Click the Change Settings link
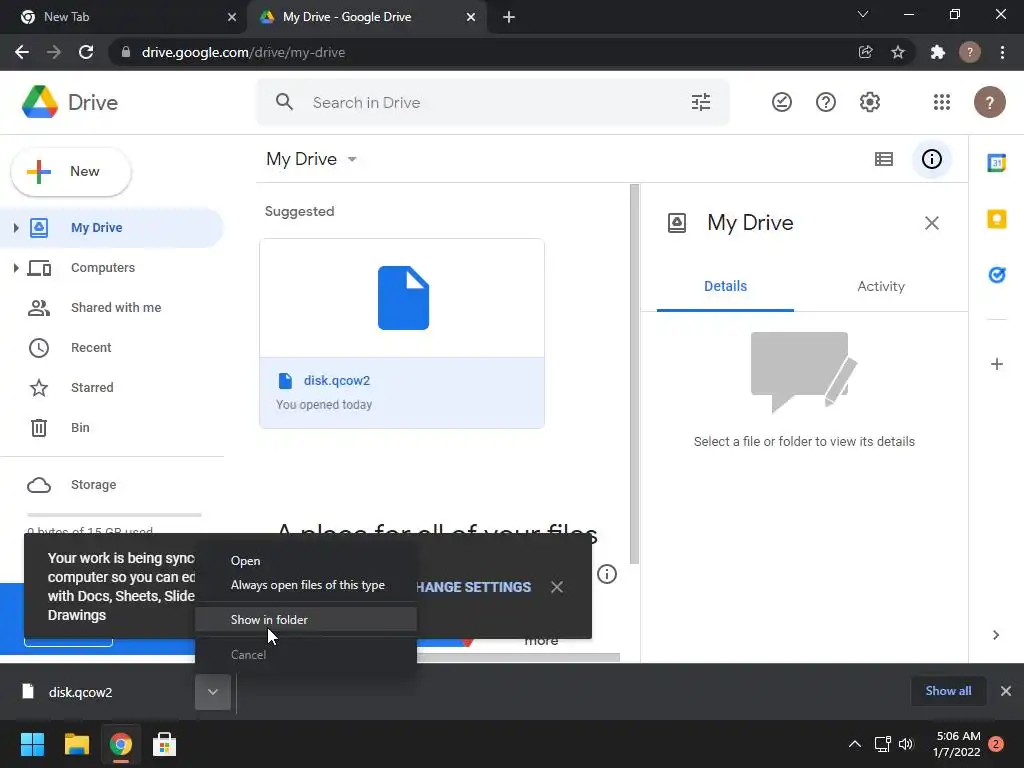The image size is (1024, 768). tap(473, 586)
